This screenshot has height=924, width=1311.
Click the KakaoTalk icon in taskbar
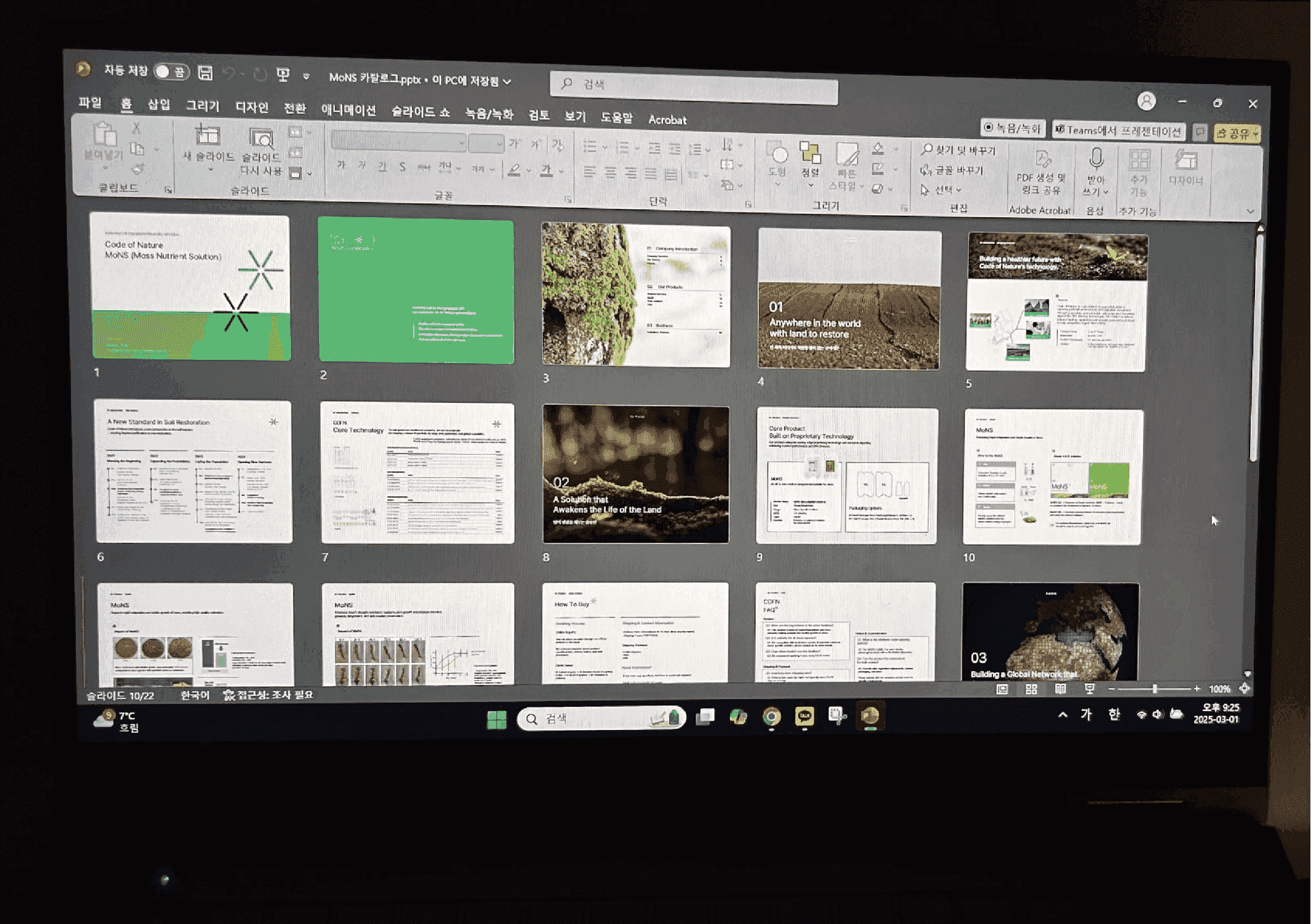pos(804,716)
